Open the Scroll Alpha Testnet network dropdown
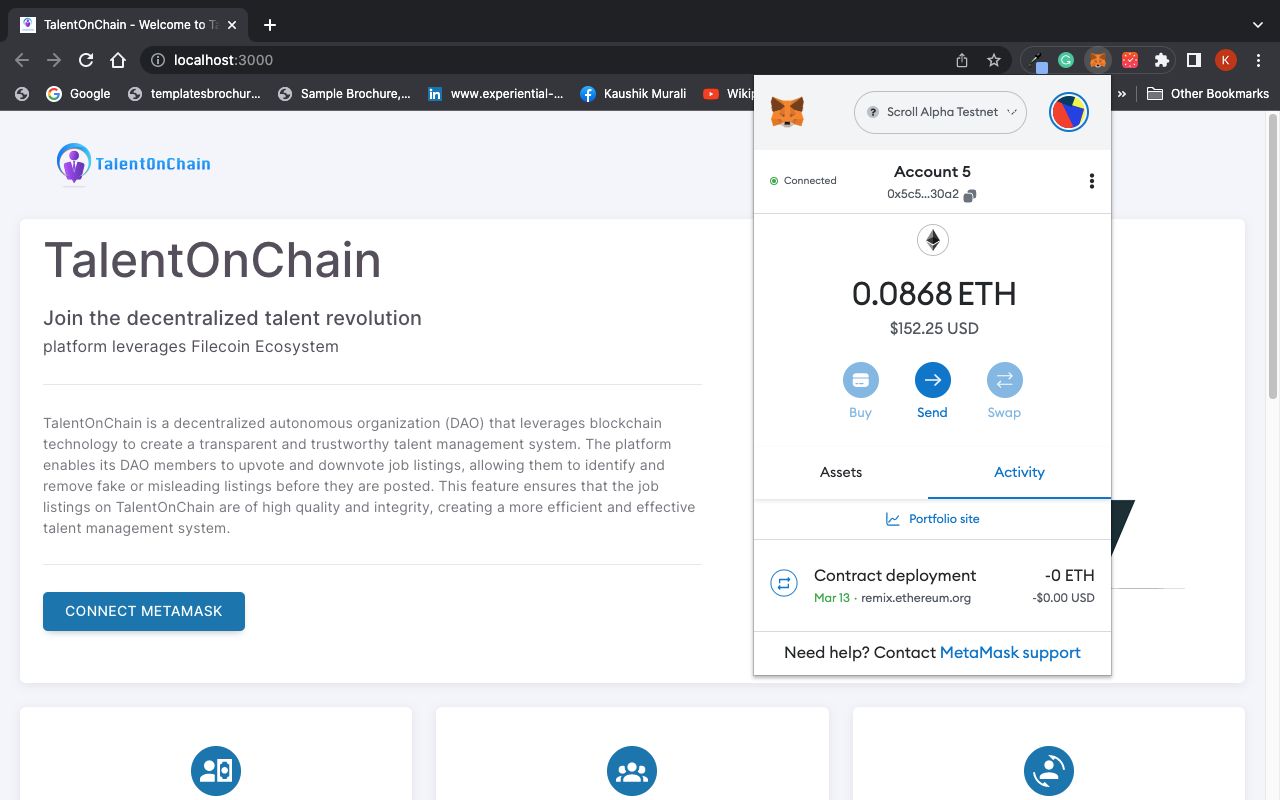 click(x=940, y=112)
